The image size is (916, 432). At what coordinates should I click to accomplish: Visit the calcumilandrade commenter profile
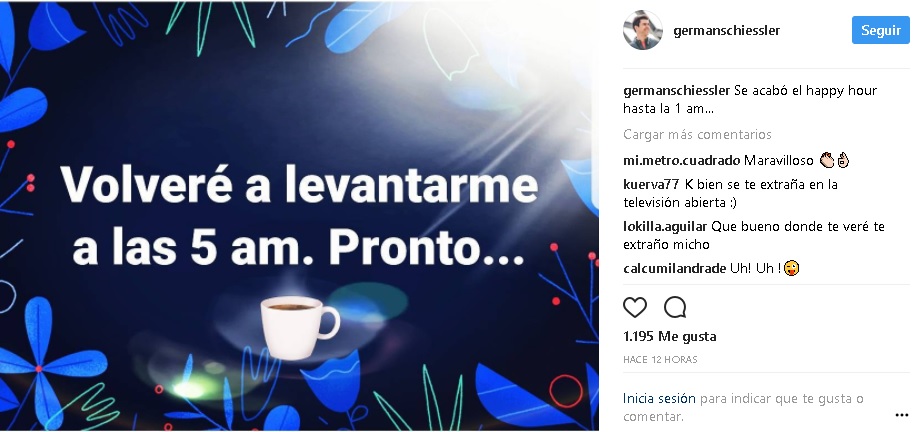675,268
